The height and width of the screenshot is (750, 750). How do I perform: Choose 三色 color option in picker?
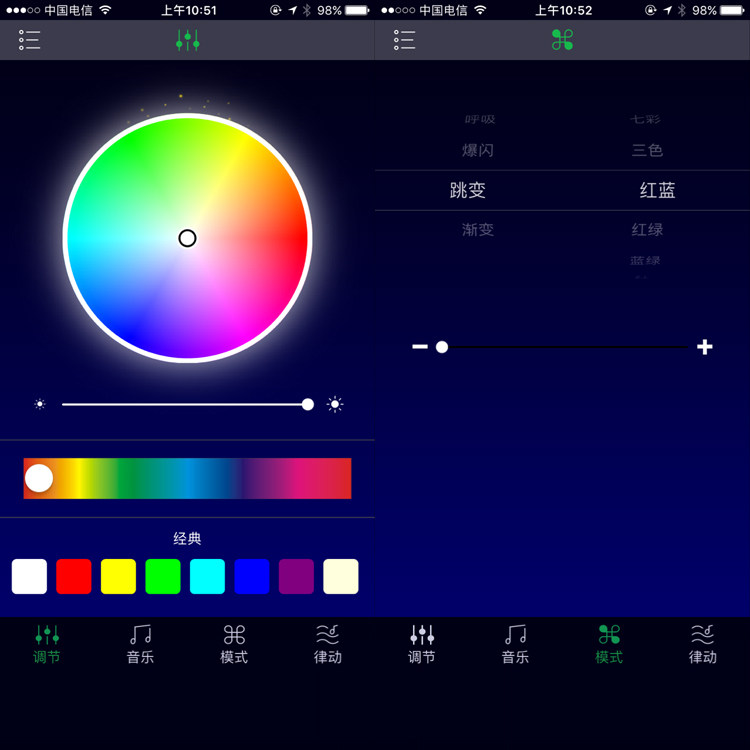[647, 150]
